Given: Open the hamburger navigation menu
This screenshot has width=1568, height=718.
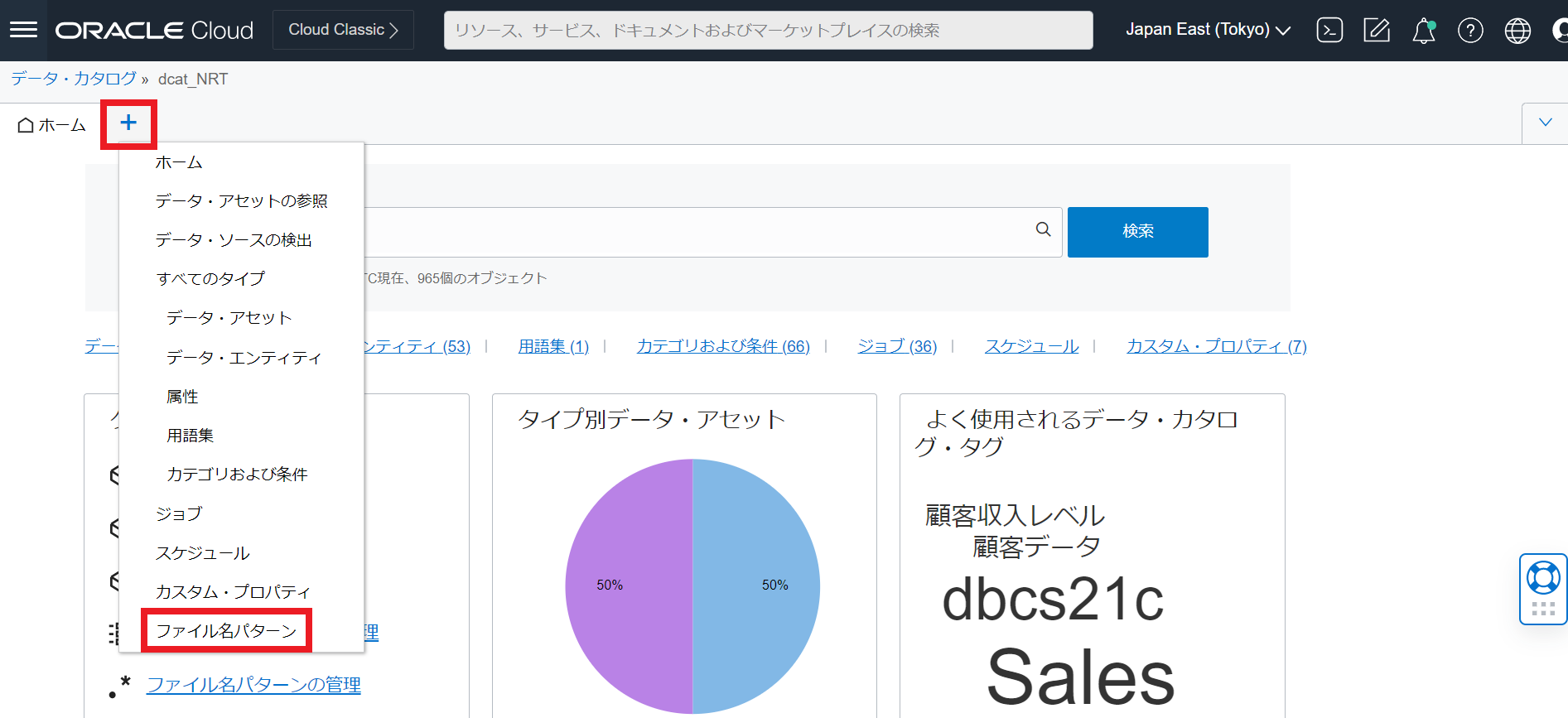Looking at the screenshot, I should click(x=23, y=31).
